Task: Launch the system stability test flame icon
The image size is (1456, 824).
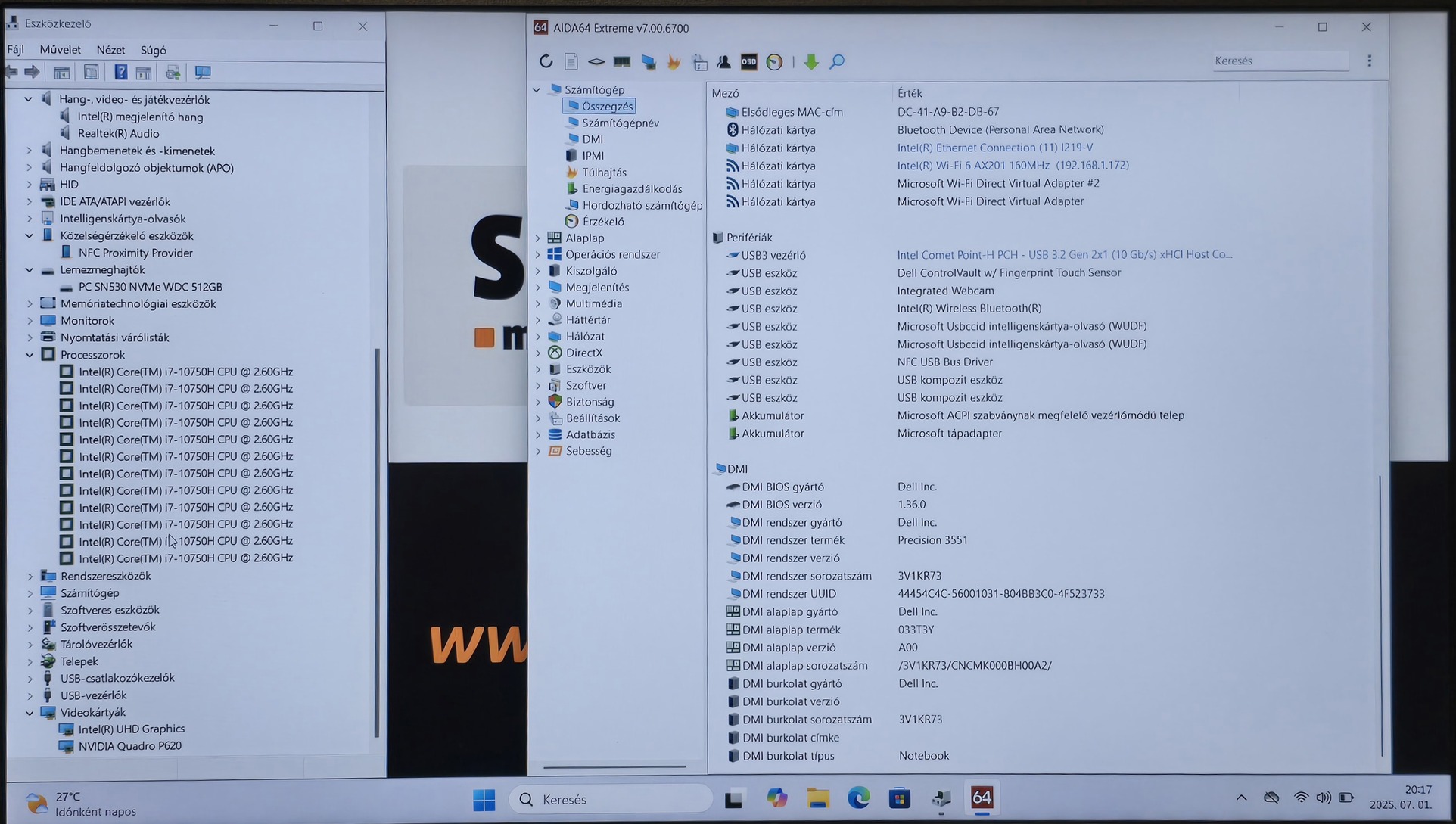Action: (674, 61)
